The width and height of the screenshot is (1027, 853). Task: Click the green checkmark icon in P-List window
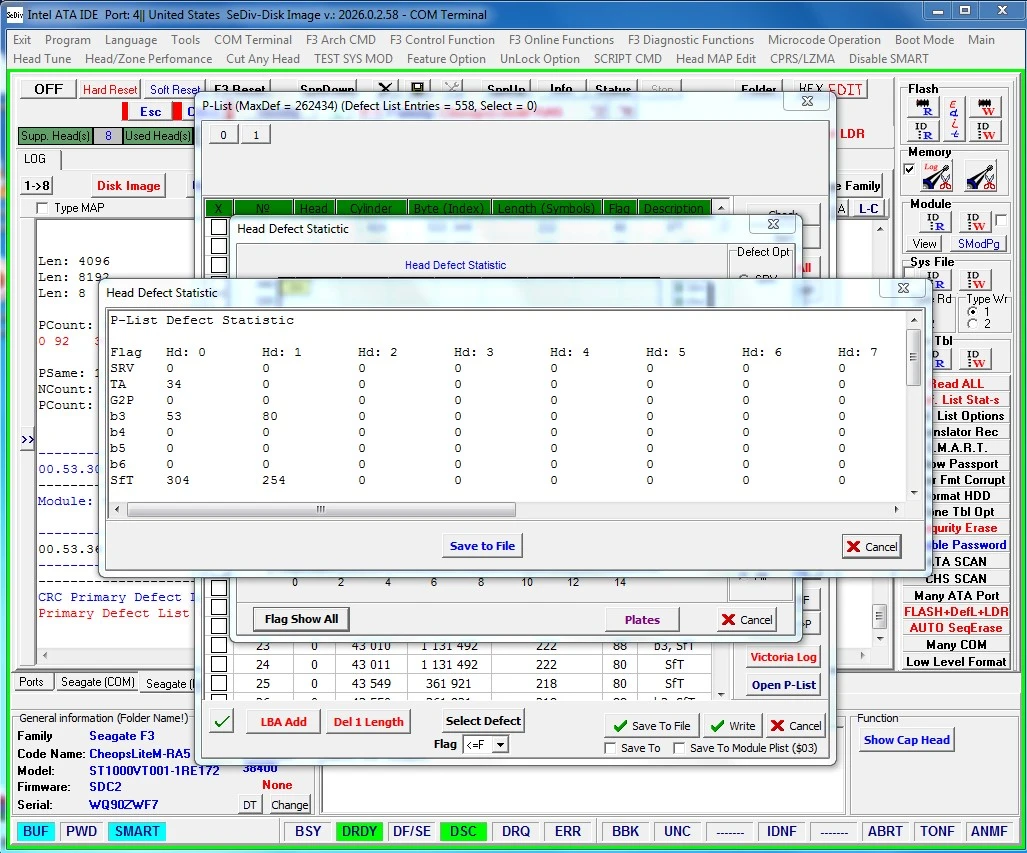223,722
